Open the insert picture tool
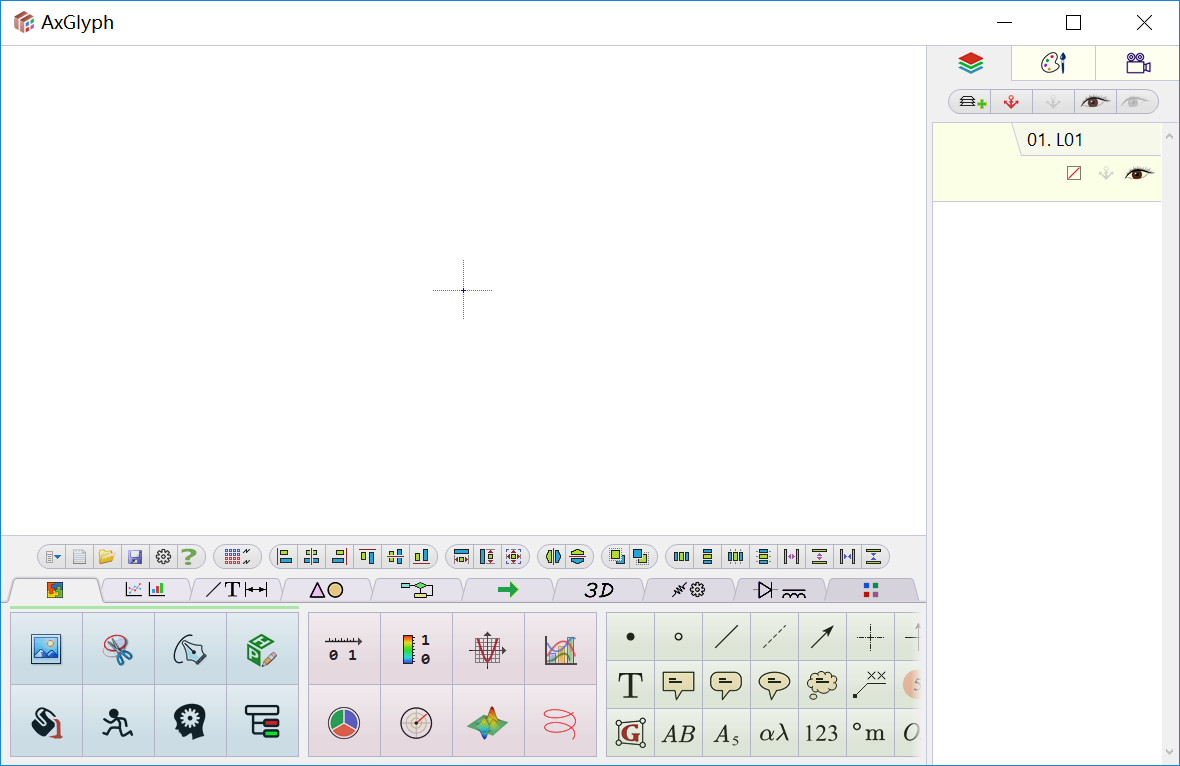The width and height of the screenshot is (1180, 766). (x=46, y=649)
